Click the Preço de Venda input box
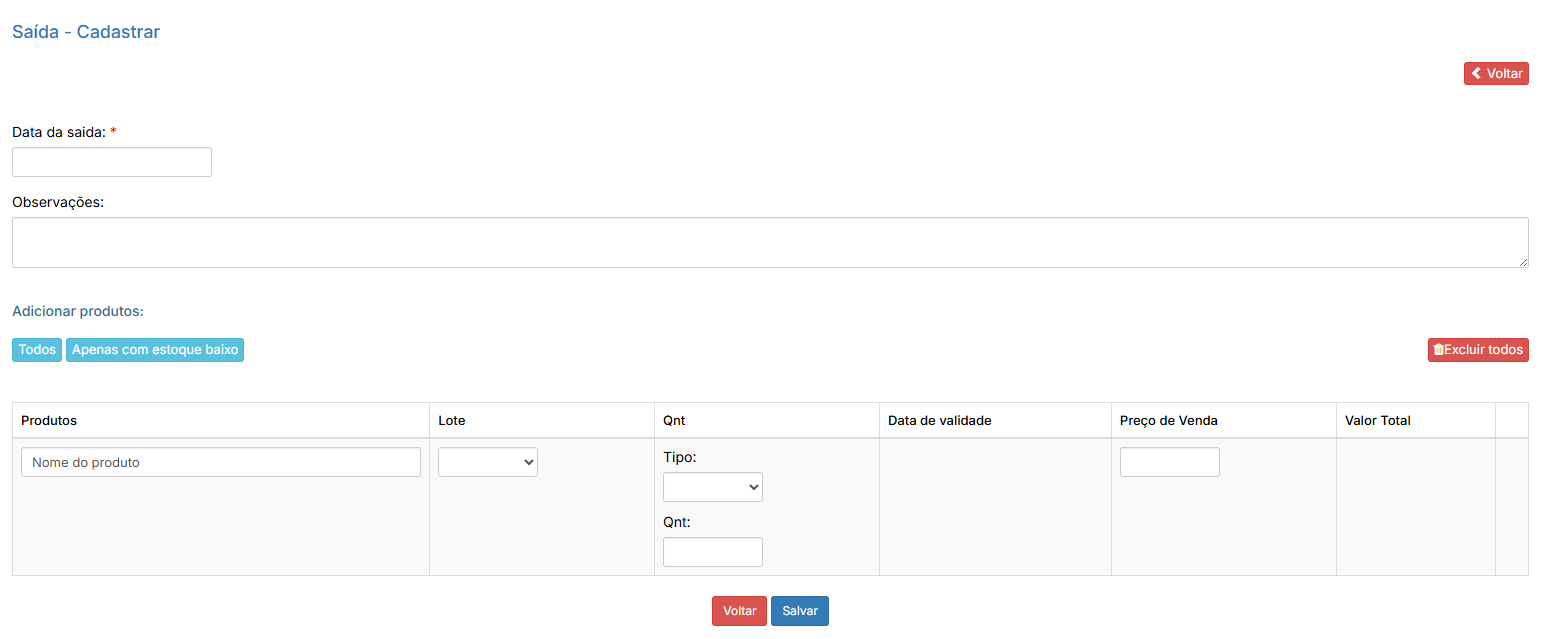This screenshot has height=639, width=1552. 1169,462
